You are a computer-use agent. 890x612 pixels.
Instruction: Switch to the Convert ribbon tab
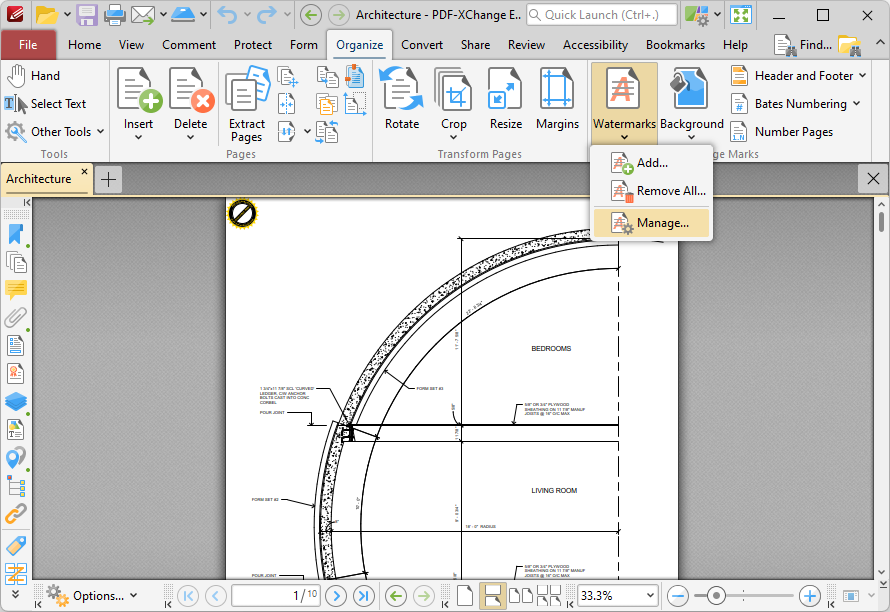pos(422,45)
